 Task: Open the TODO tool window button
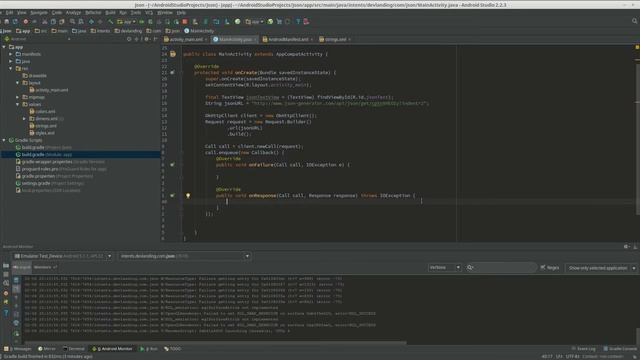[x=173, y=349]
